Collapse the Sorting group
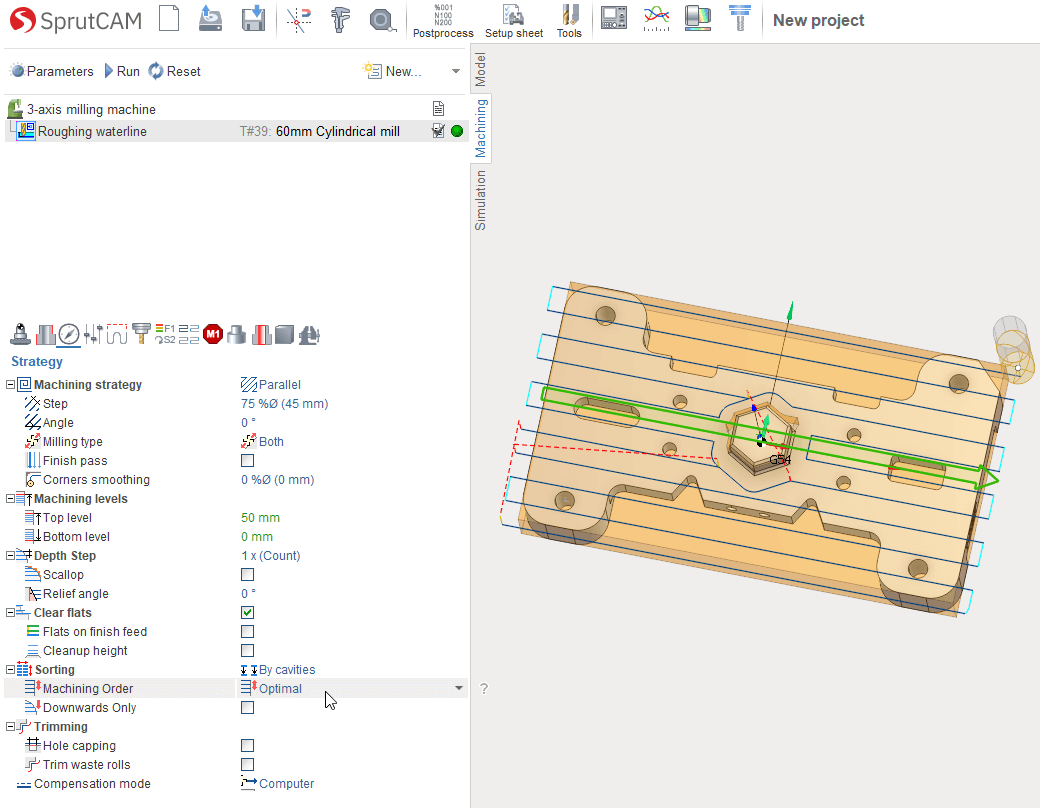This screenshot has height=808, width=1040. click(x=10, y=670)
